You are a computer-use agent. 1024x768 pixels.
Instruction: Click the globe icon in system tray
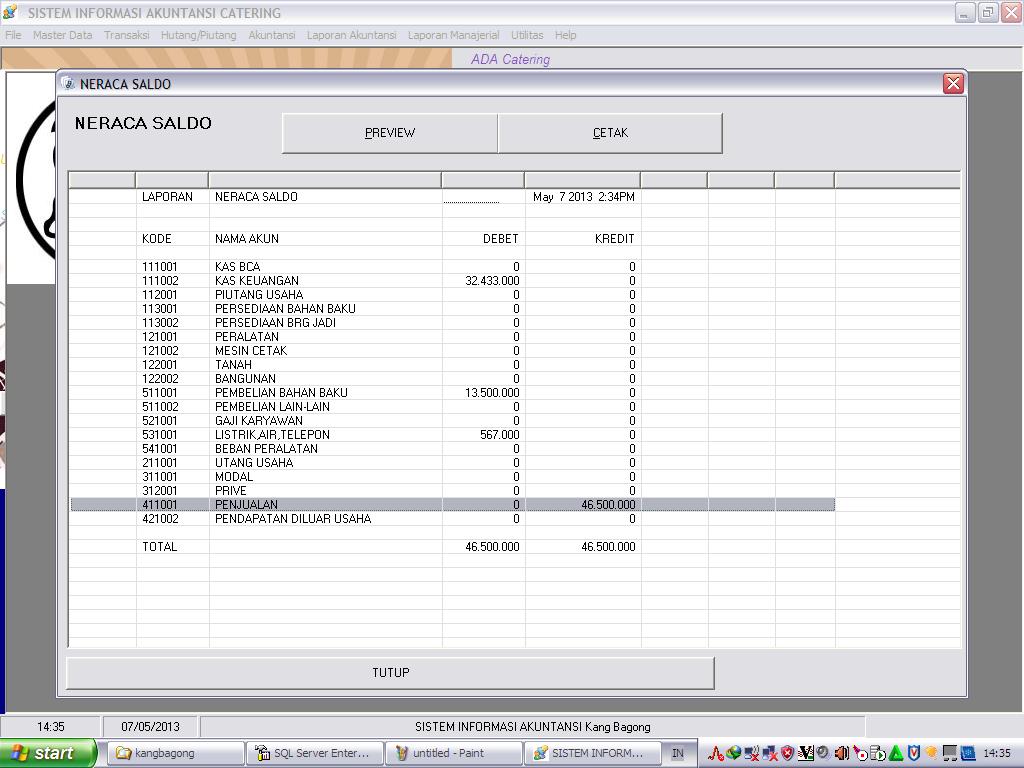[x=733, y=753]
